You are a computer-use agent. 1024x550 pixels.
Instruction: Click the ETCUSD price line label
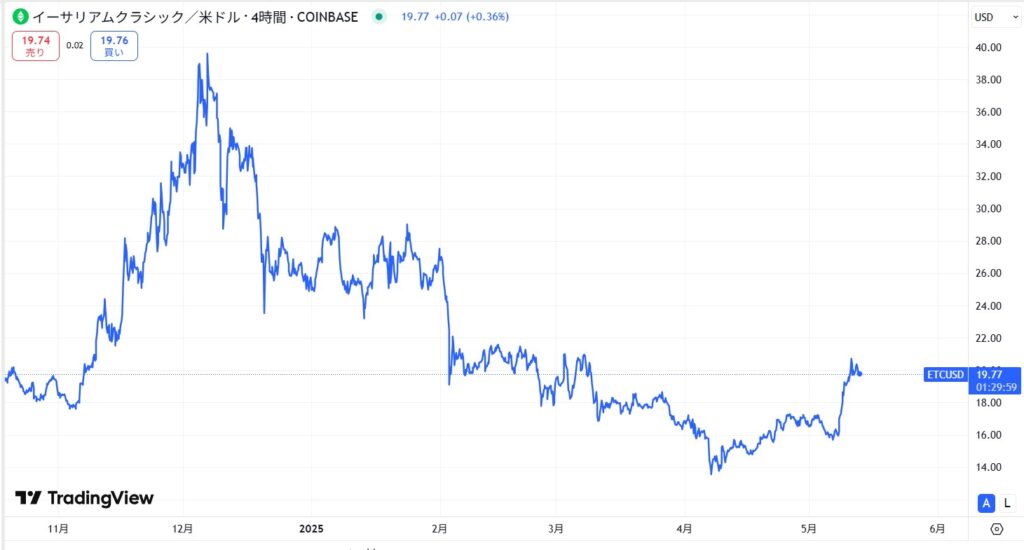945,375
